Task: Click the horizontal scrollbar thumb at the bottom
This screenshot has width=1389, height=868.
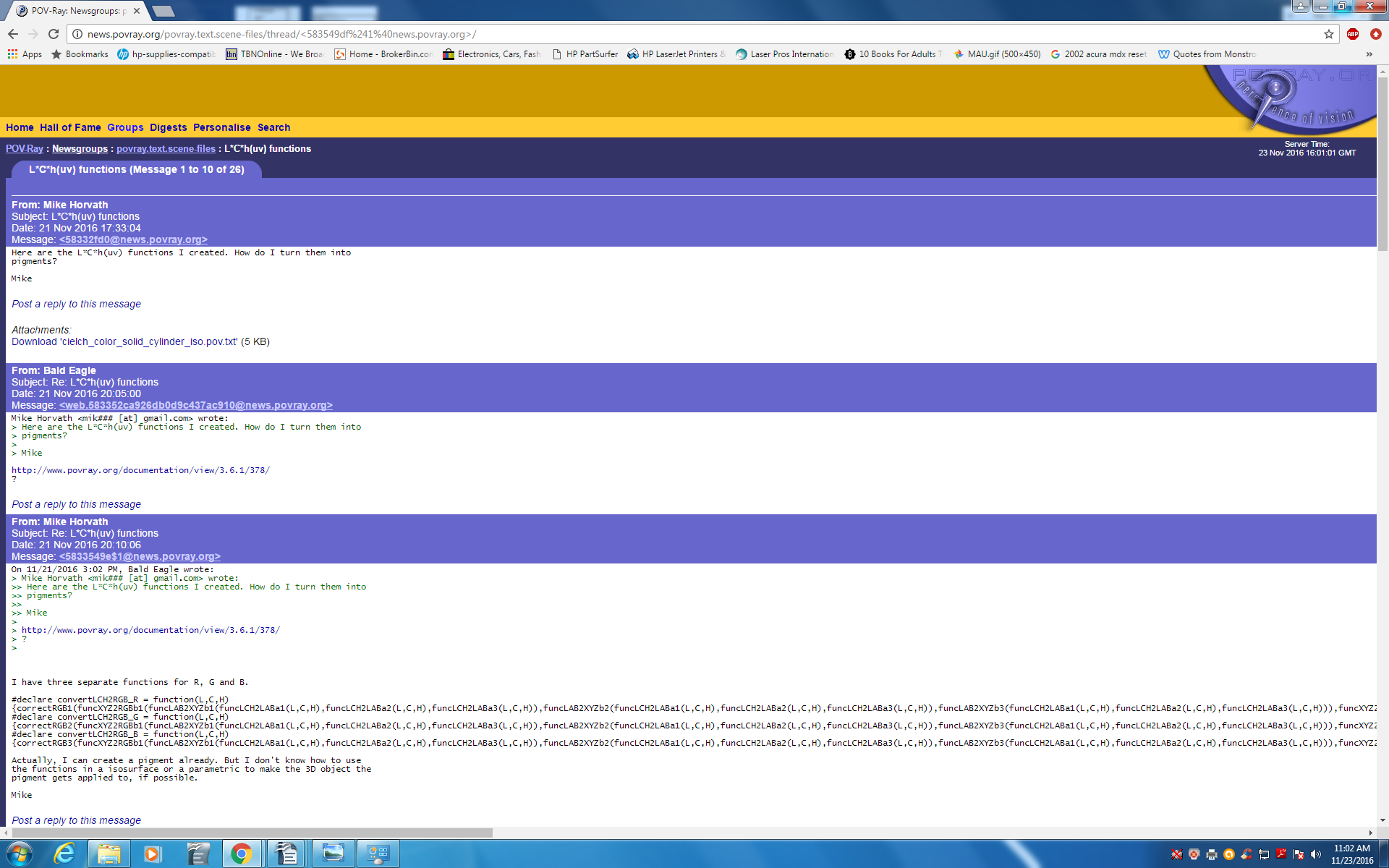Action: point(252,833)
